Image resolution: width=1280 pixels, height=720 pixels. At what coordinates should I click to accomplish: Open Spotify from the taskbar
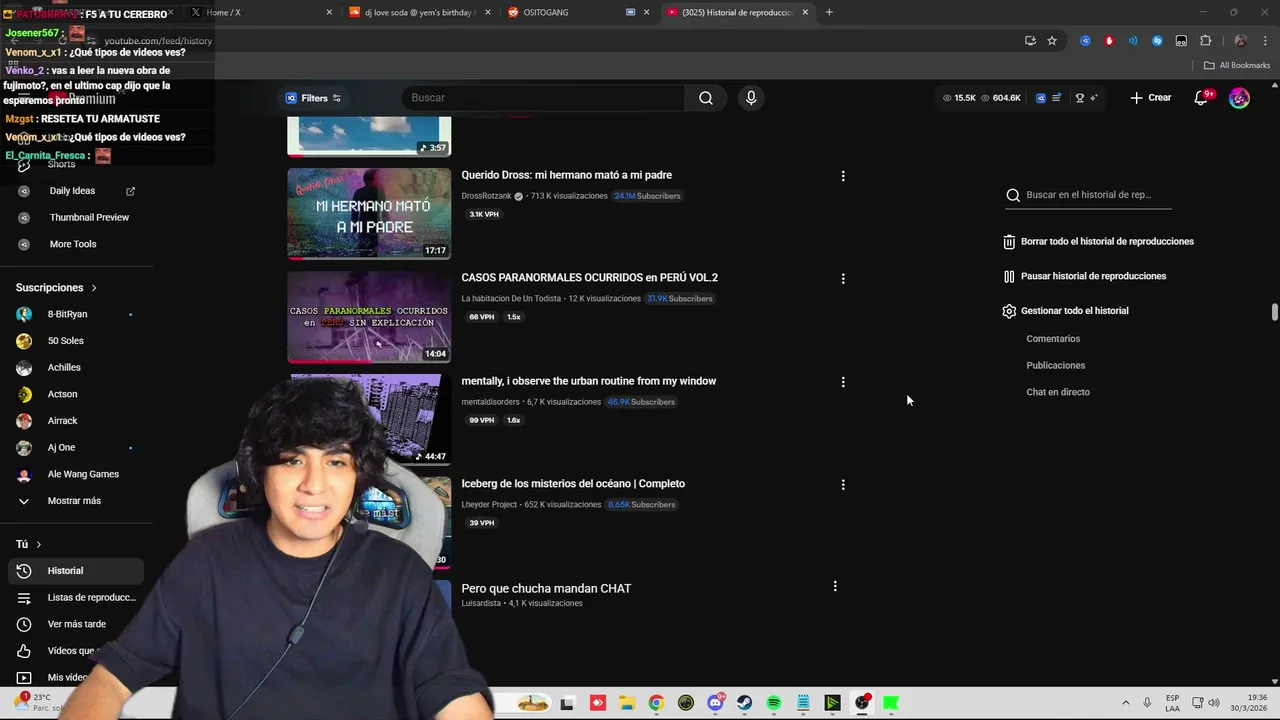[x=774, y=703]
